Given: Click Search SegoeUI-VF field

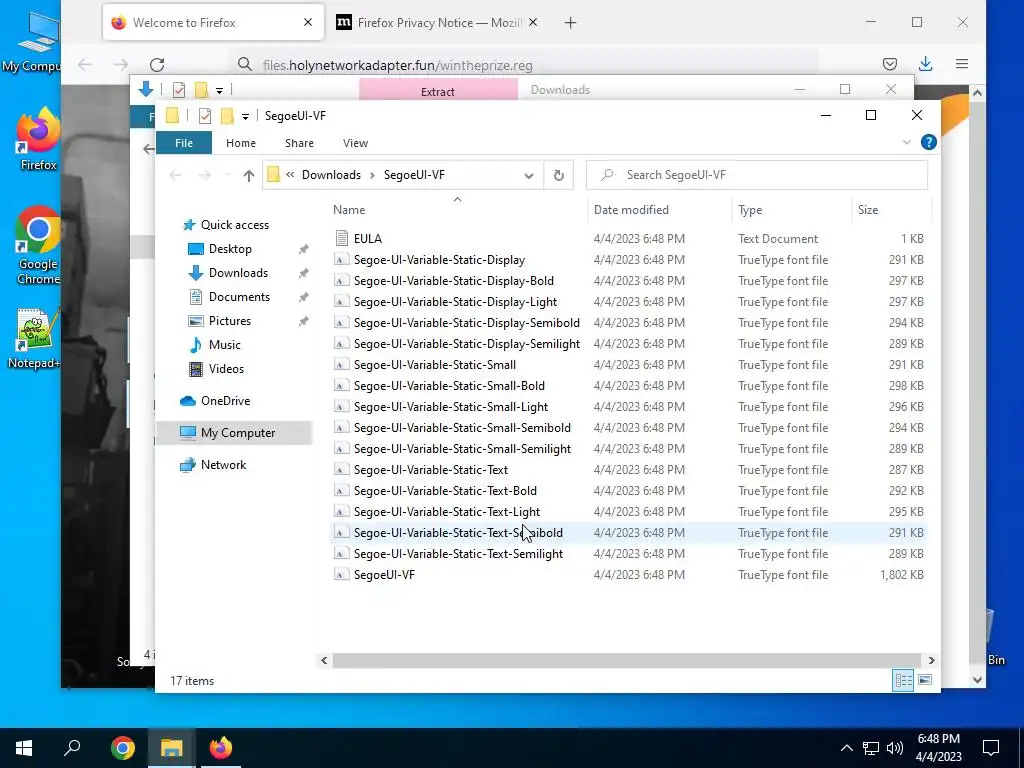Looking at the screenshot, I should (x=756, y=175).
